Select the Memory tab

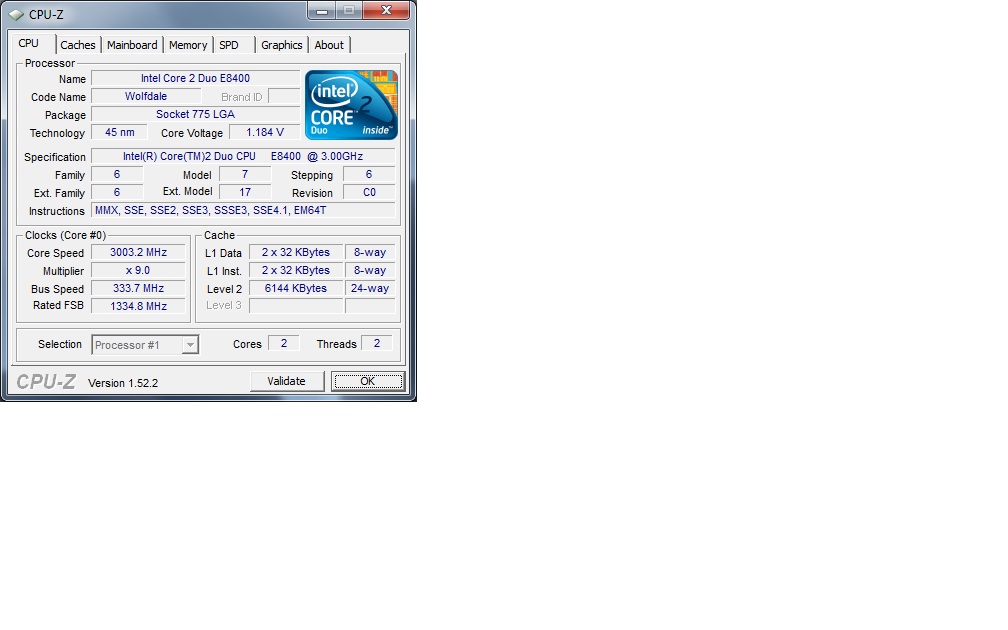point(188,45)
